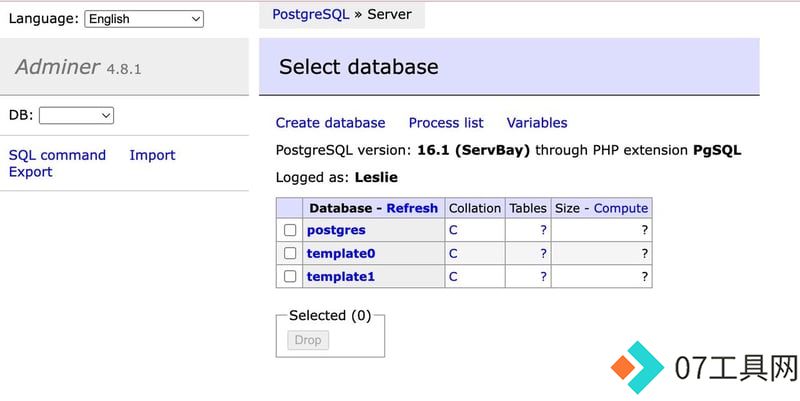The image size is (800, 401).
Task: Click the 4.8.1 version number
Action: pyautogui.click(x=123, y=69)
